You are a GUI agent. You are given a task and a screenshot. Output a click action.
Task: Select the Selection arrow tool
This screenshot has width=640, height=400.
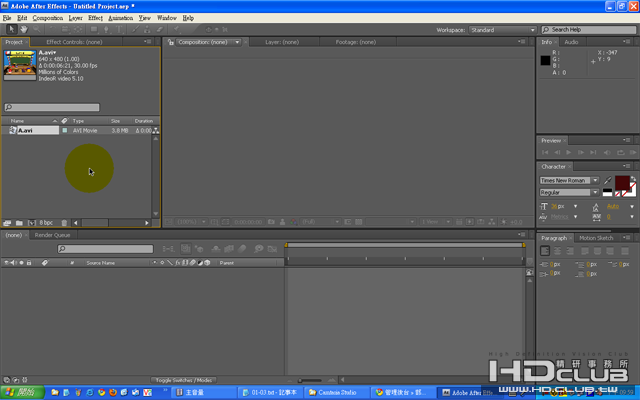pos(11,29)
